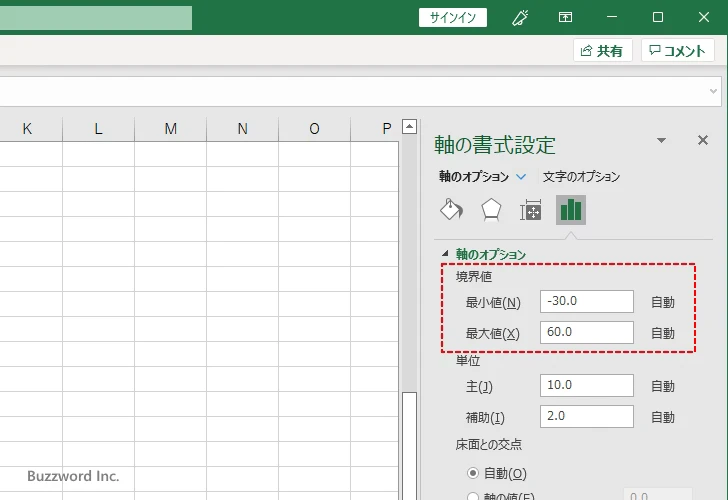Click the 最小値 input showing -30.0
The width and height of the screenshot is (728, 500).
click(x=586, y=302)
